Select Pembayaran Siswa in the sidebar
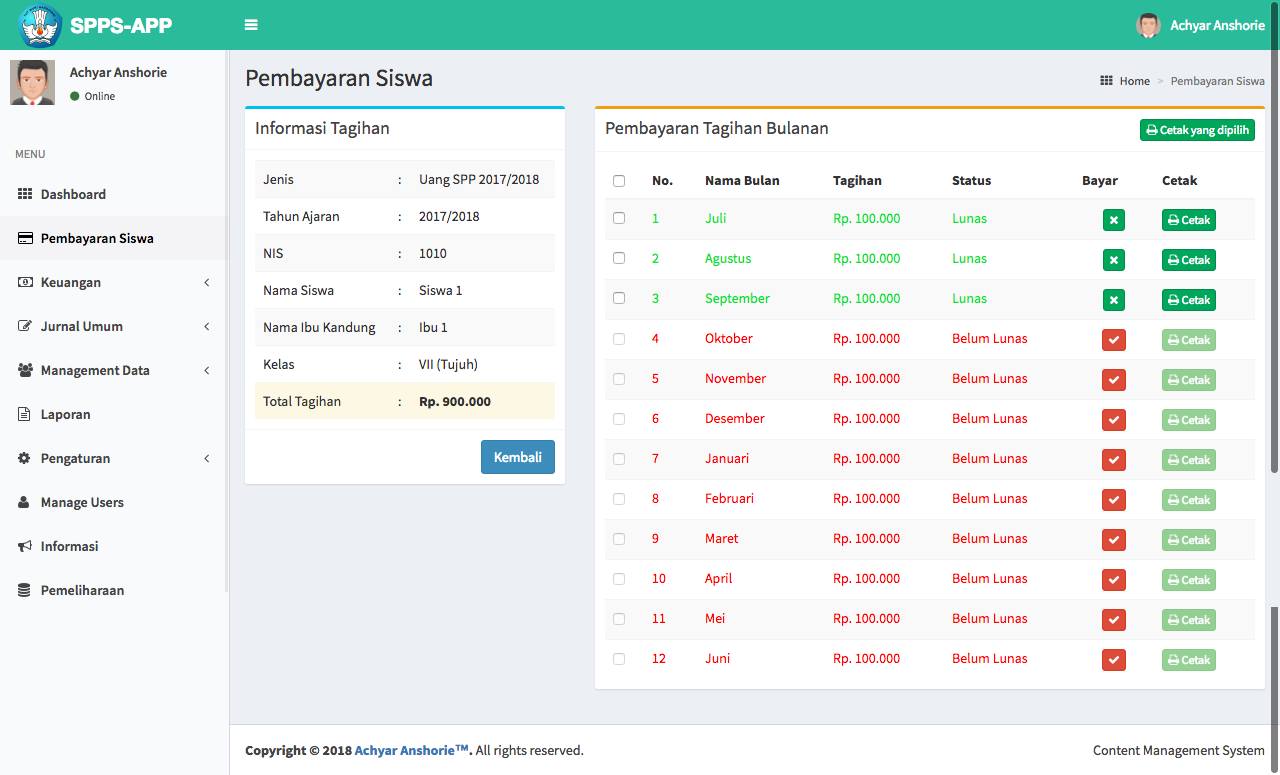The height and width of the screenshot is (775, 1280). click(96, 238)
